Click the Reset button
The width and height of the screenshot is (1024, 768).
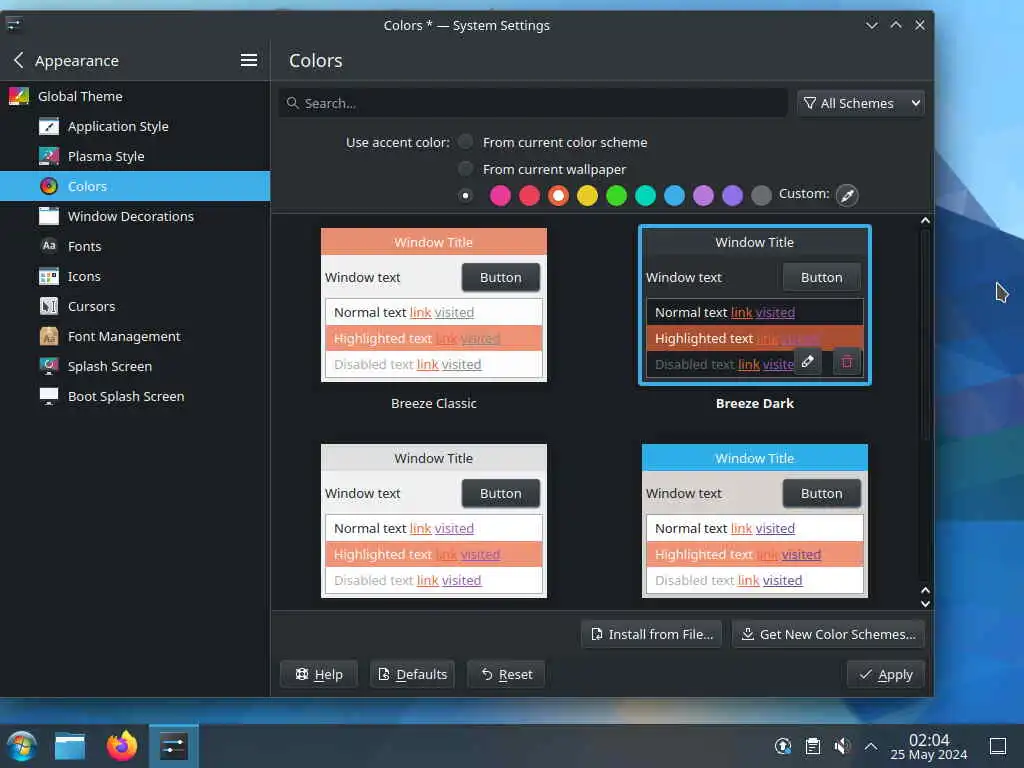coord(506,674)
